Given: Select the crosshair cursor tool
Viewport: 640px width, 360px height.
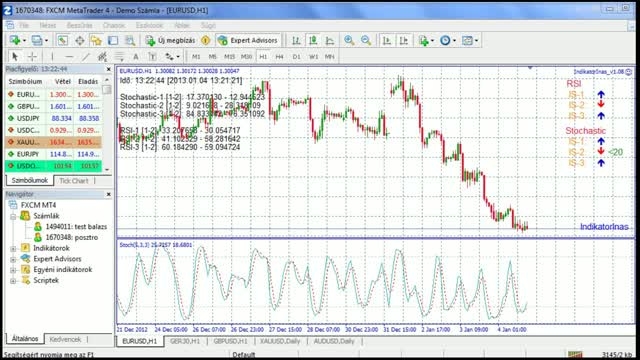Looking at the screenshot, I should coord(32,56).
